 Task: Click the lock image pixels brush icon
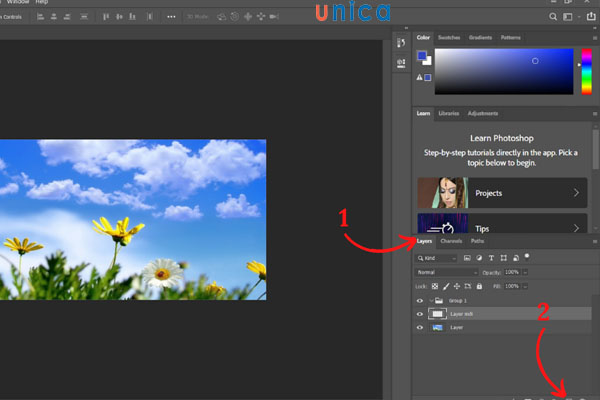[446, 285]
